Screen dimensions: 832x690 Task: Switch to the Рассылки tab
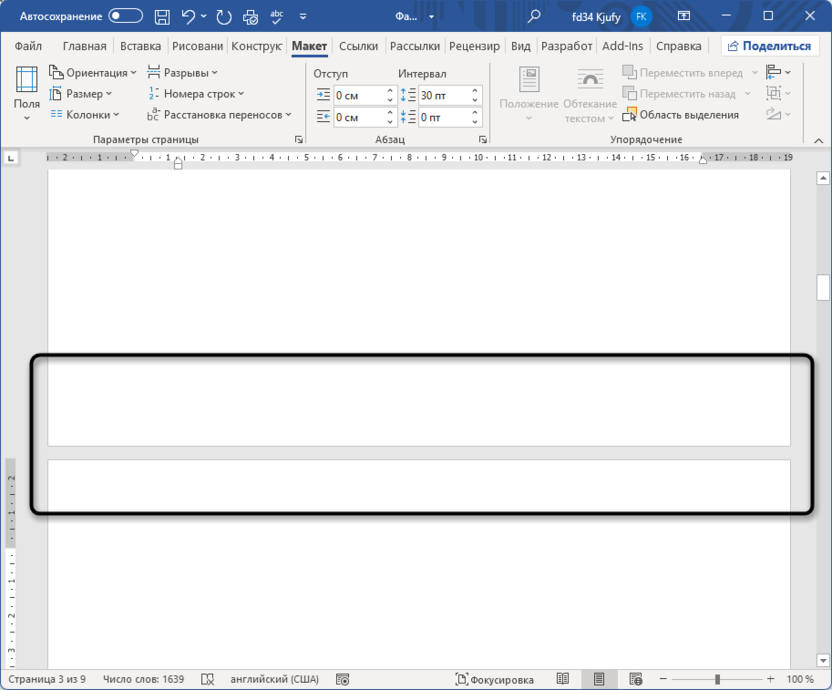(415, 46)
